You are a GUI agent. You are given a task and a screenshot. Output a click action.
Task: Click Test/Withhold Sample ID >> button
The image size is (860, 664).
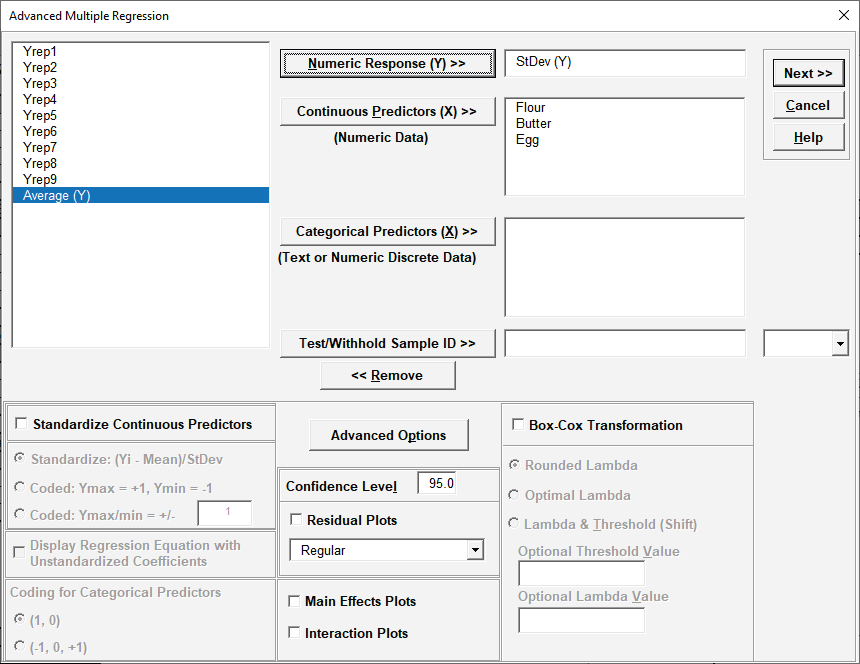(x=387, y=343)
